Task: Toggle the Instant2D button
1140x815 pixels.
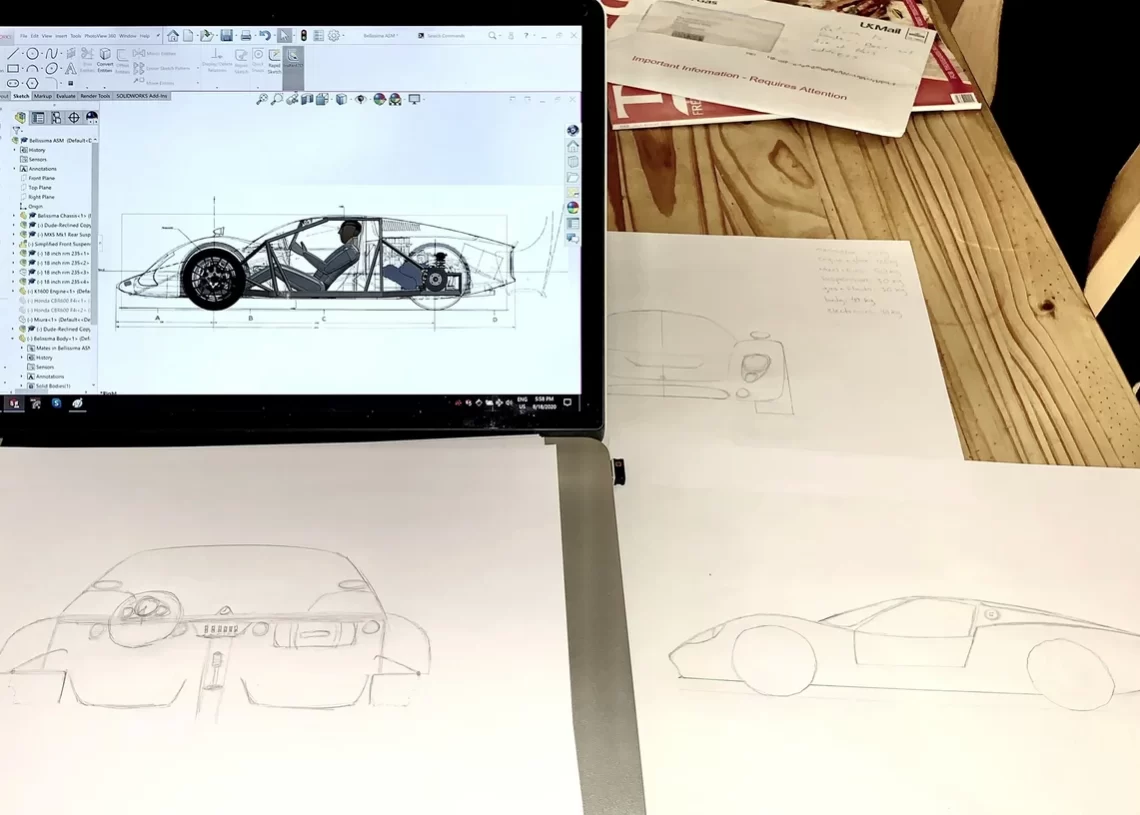Action: [x=293, y=60]
